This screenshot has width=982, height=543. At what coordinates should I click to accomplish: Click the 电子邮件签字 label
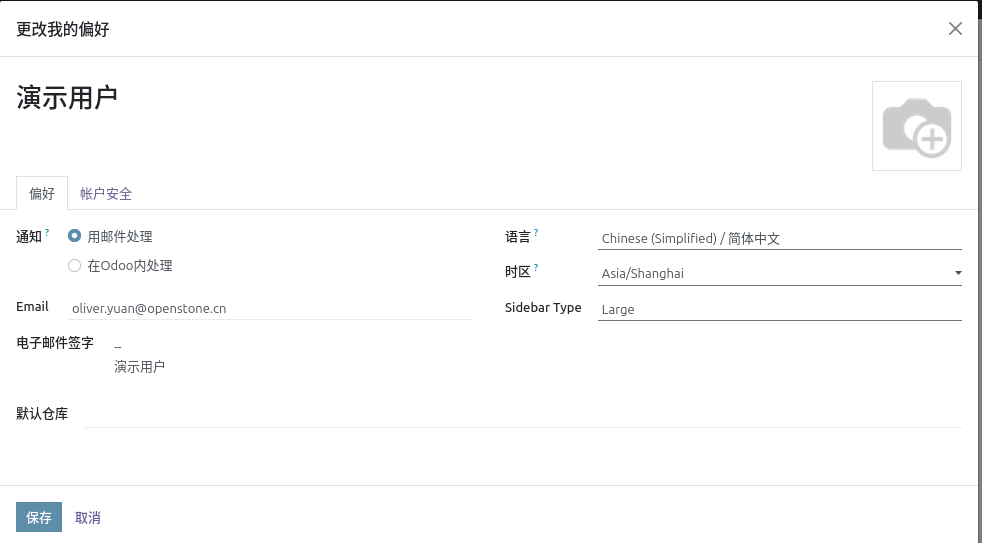pos(55,343)
